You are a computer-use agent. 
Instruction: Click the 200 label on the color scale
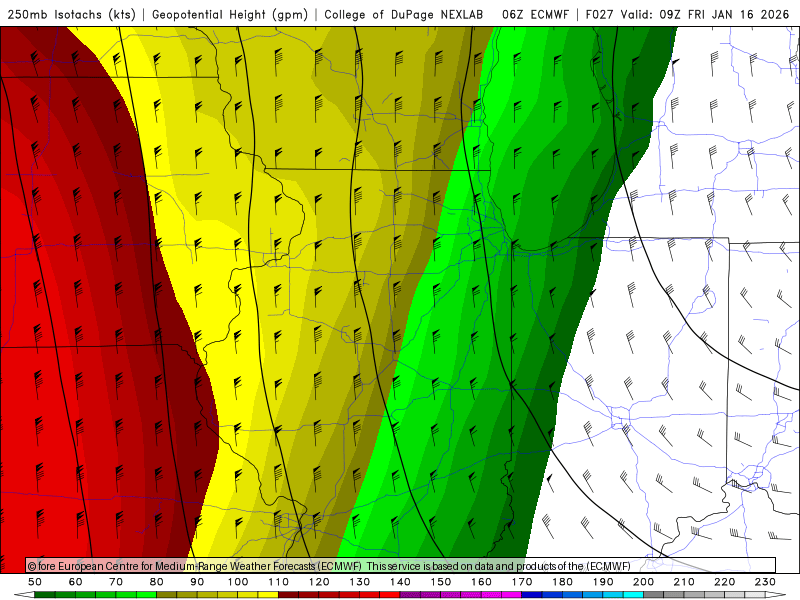pyautogui.click(x=643, y=582)
